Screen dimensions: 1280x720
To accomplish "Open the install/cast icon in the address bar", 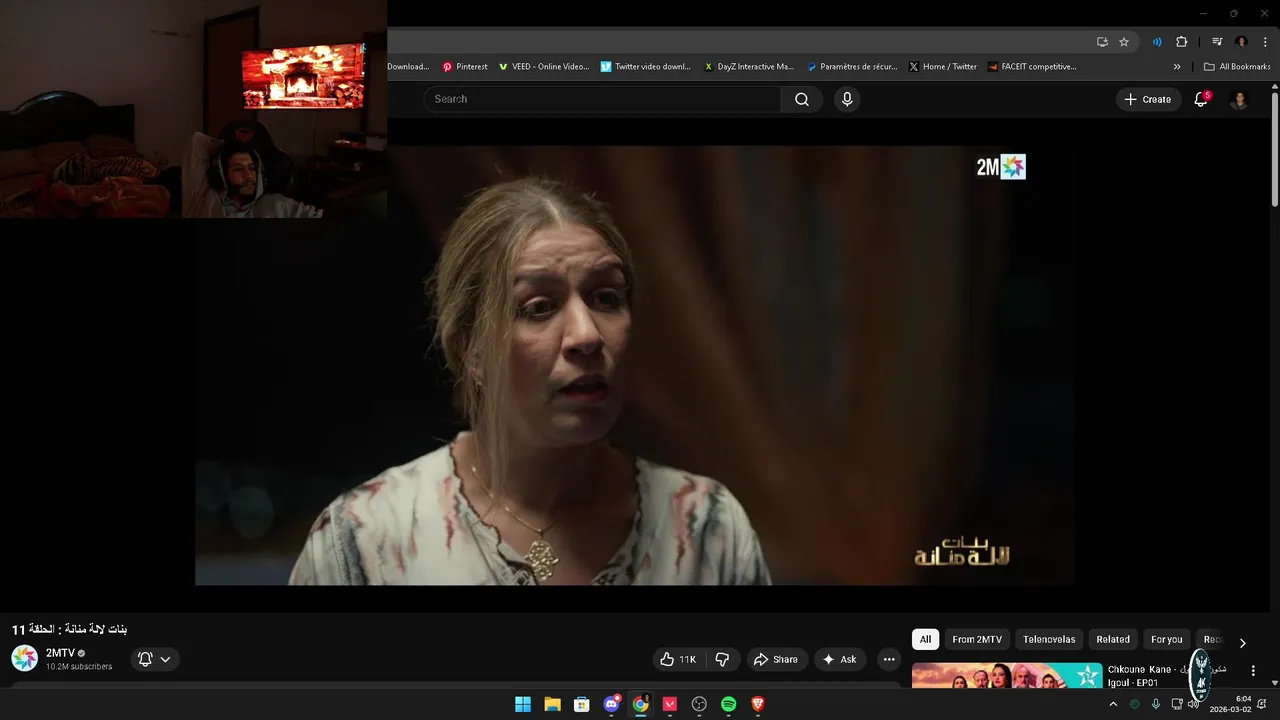I will [x=1102, y=42].
